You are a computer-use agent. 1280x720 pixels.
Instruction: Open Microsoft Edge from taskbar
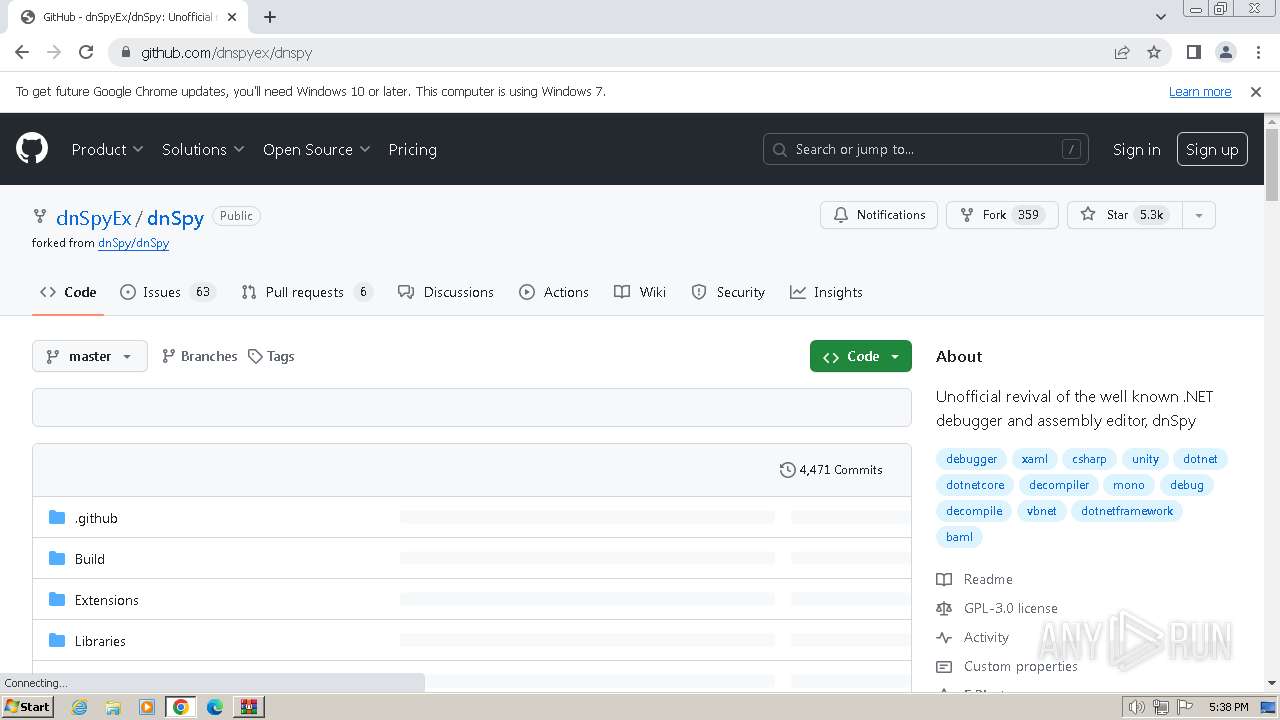[215, 706]
